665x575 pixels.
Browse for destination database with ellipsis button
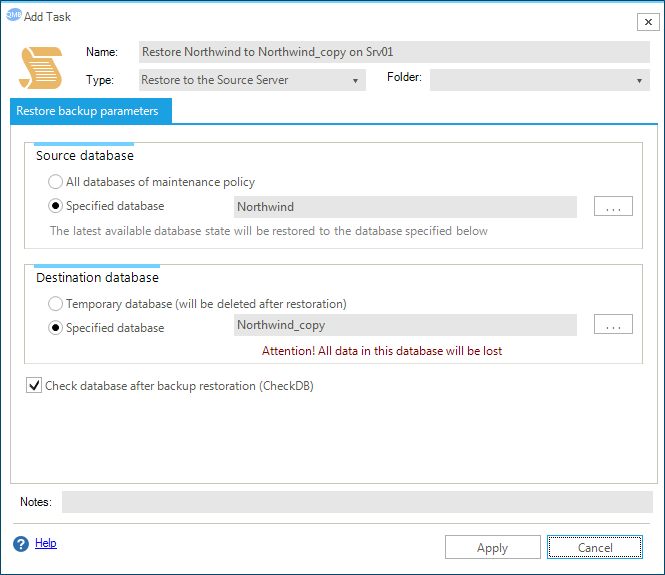(x=613, y=325)
